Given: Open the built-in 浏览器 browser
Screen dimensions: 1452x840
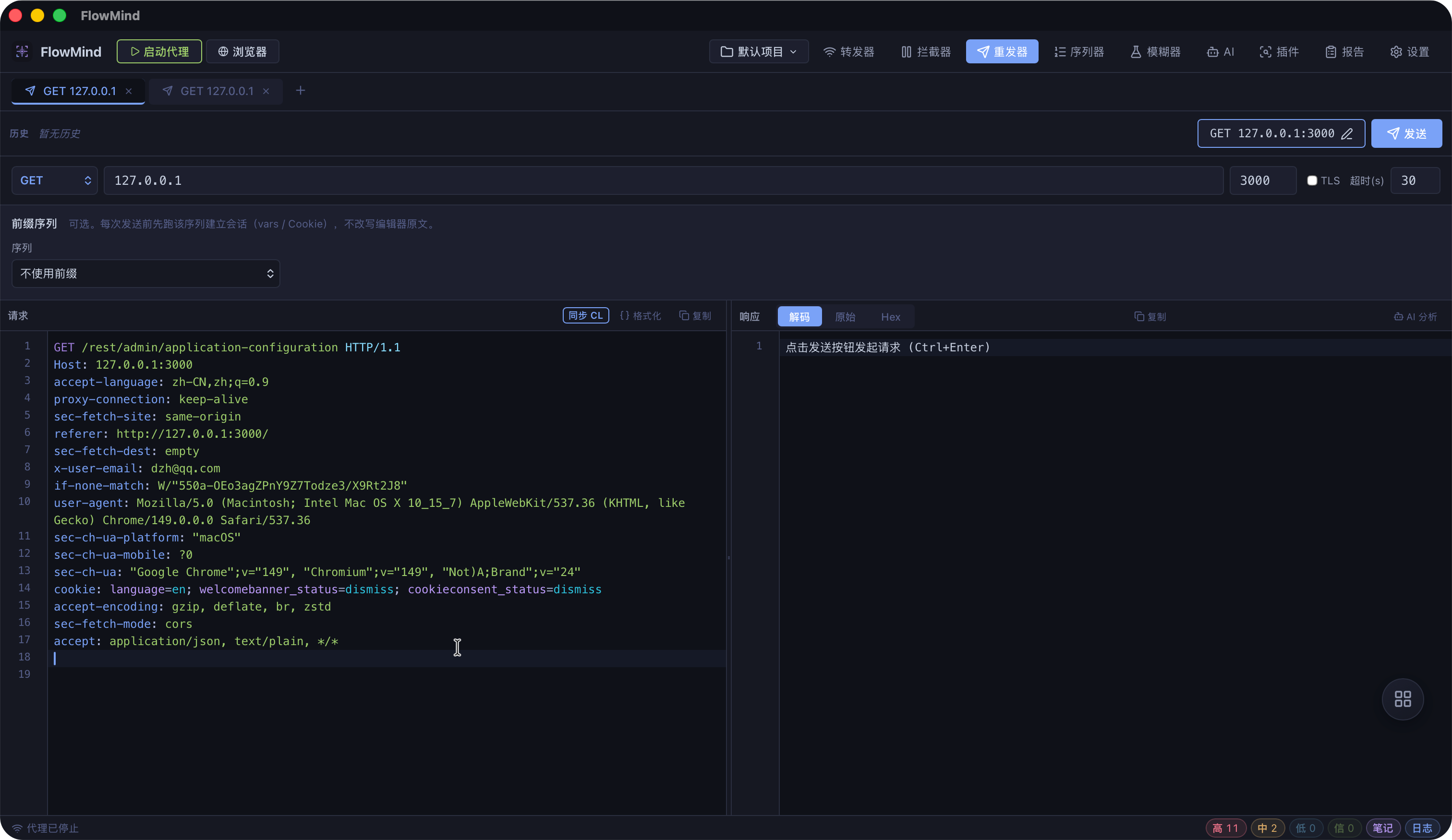Looking at the screenshot, I should pos(242,52).
